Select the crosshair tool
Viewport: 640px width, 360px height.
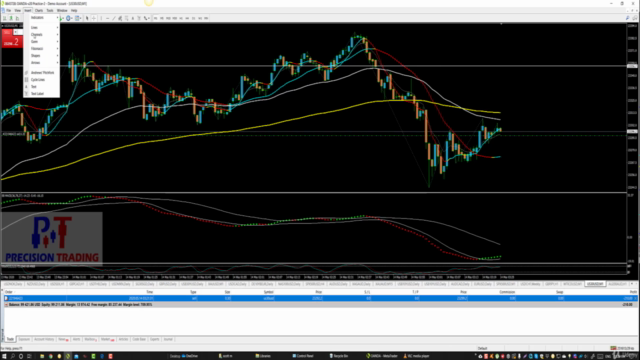pos(93,18)
